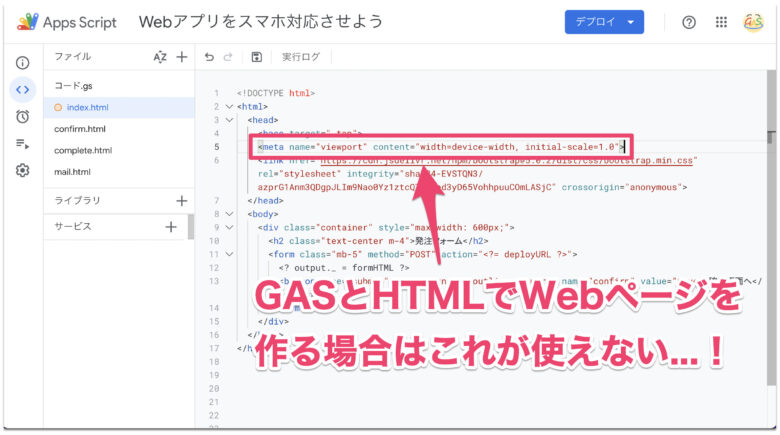Collapse the form tag fold on line 11
780x435 pixels.
[229, 254]
